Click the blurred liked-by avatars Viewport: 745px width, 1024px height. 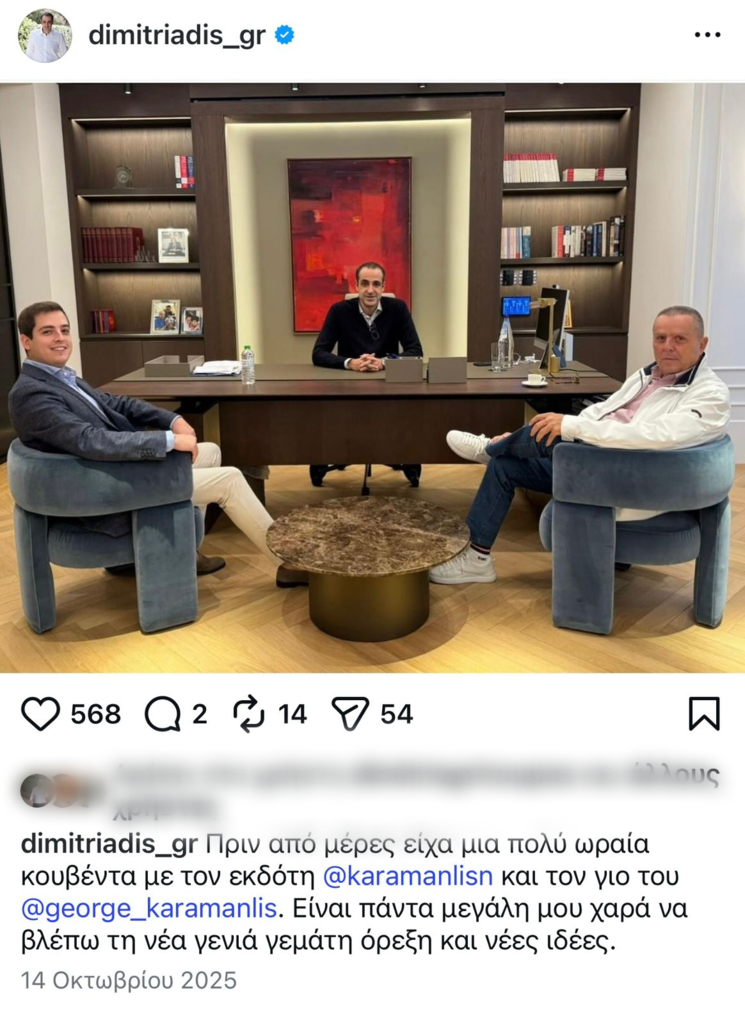click(x=57, y=791)
